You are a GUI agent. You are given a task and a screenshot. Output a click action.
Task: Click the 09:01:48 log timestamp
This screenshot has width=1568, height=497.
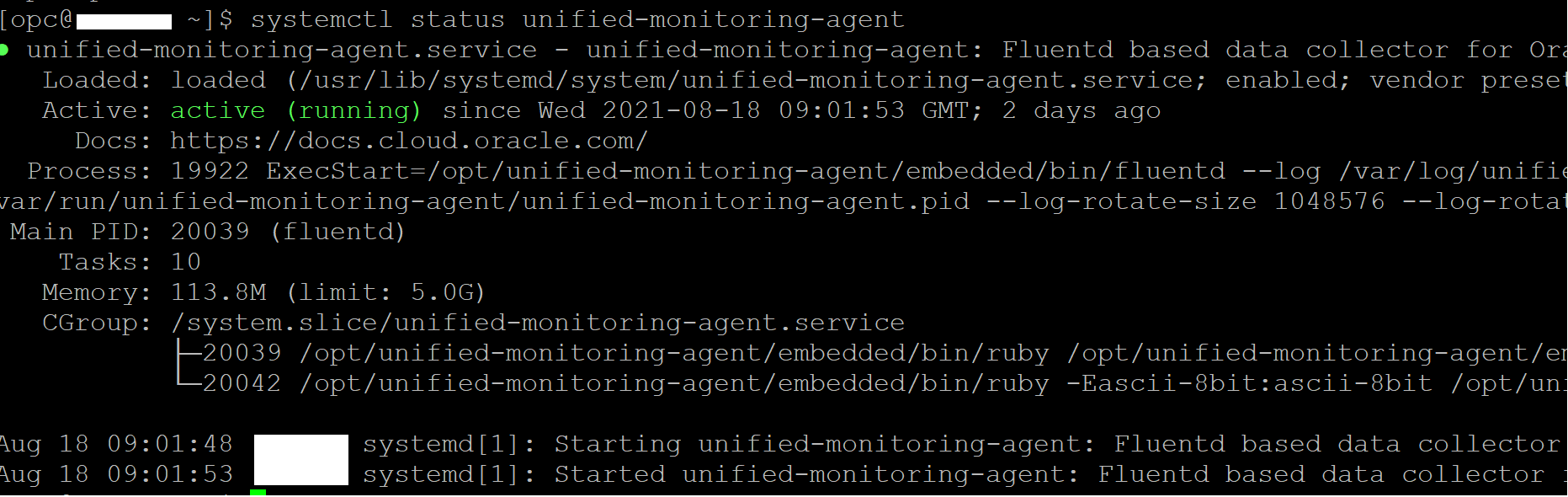[x=170, y=444]
